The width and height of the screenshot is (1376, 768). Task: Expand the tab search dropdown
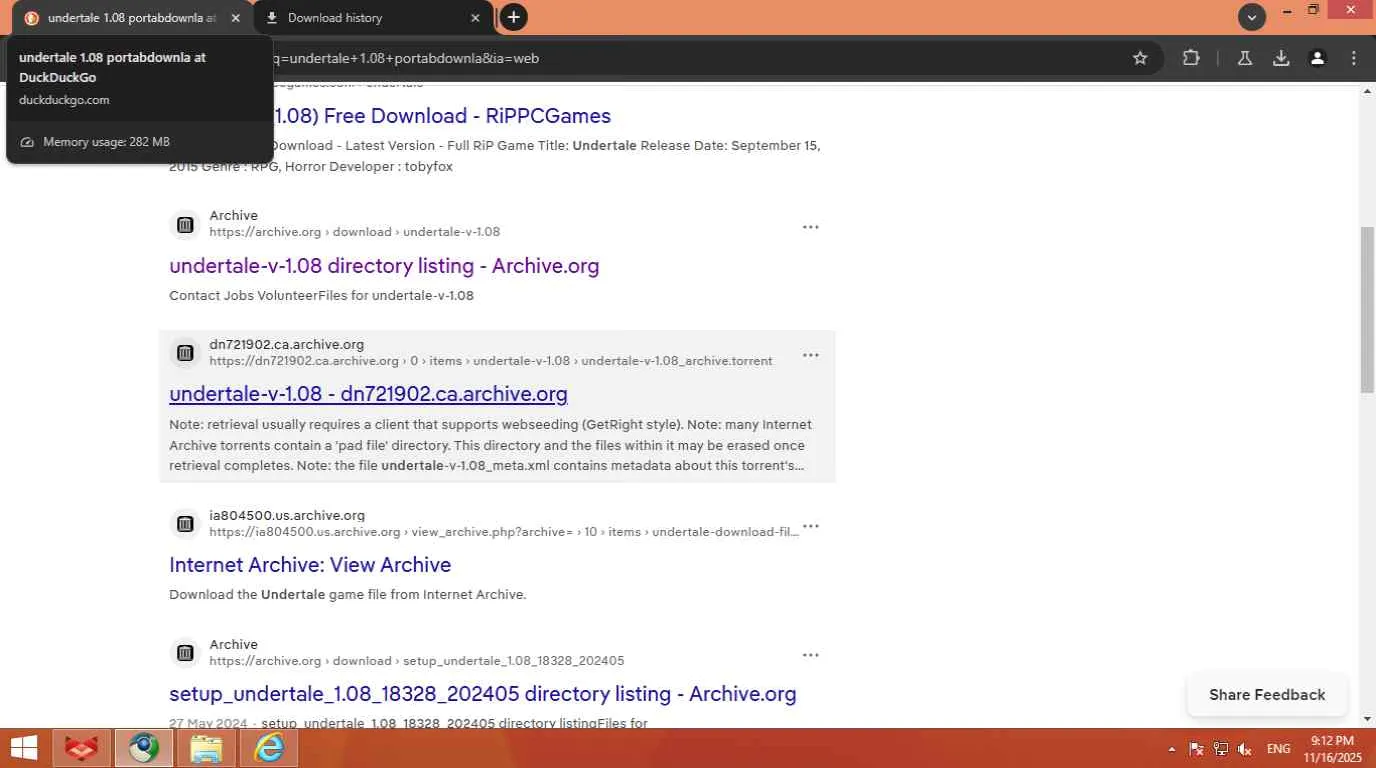tap(1251, 17)
